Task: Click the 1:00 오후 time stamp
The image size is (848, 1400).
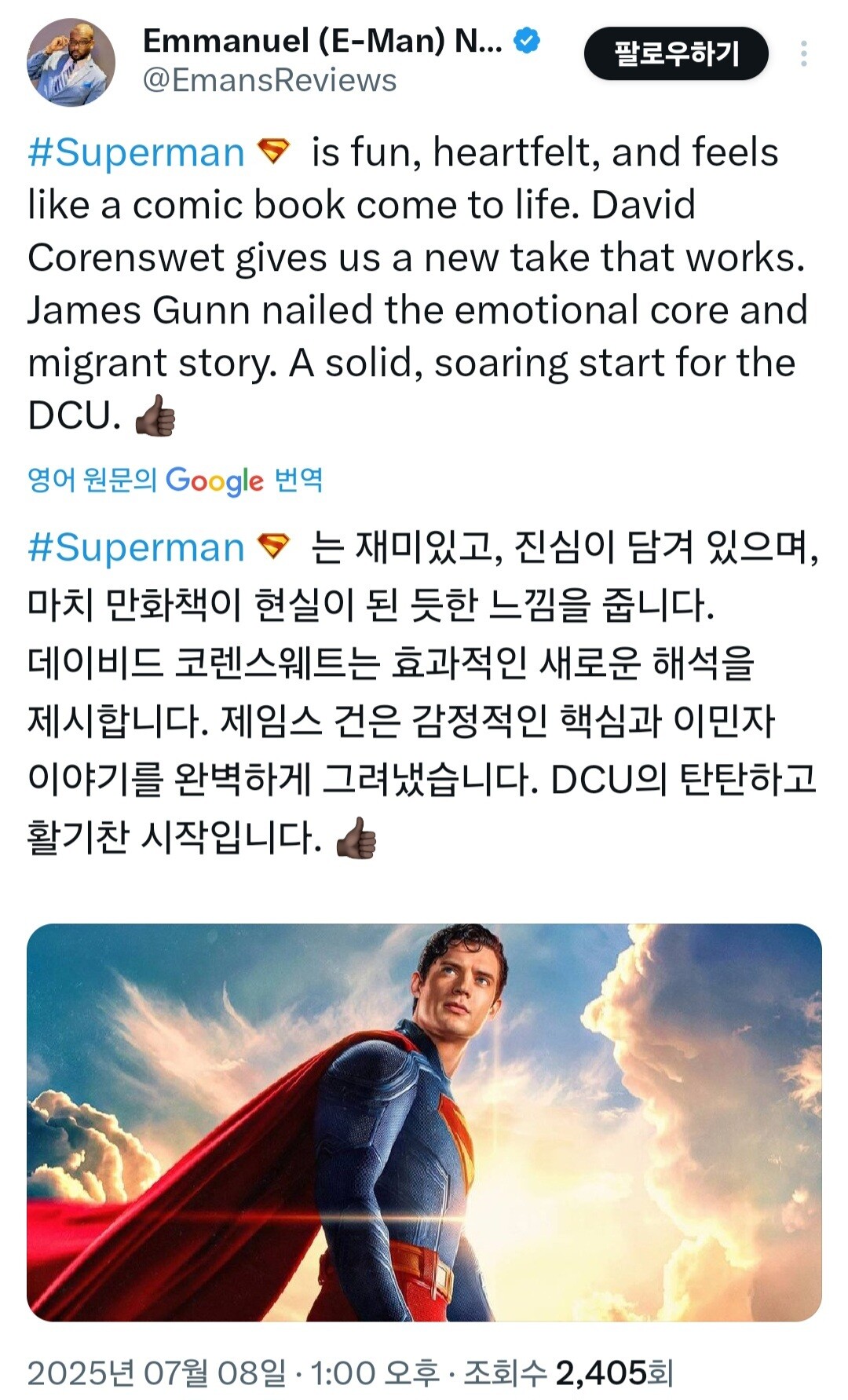Action: [375, 1373]
